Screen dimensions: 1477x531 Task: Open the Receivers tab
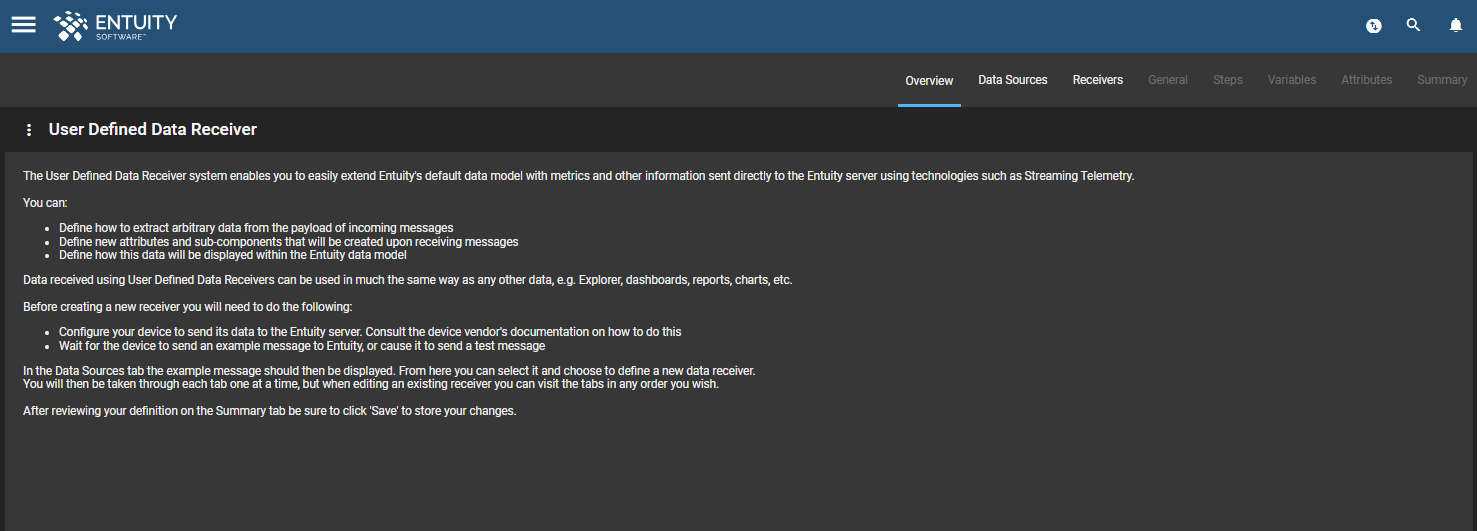(1098, 80)
